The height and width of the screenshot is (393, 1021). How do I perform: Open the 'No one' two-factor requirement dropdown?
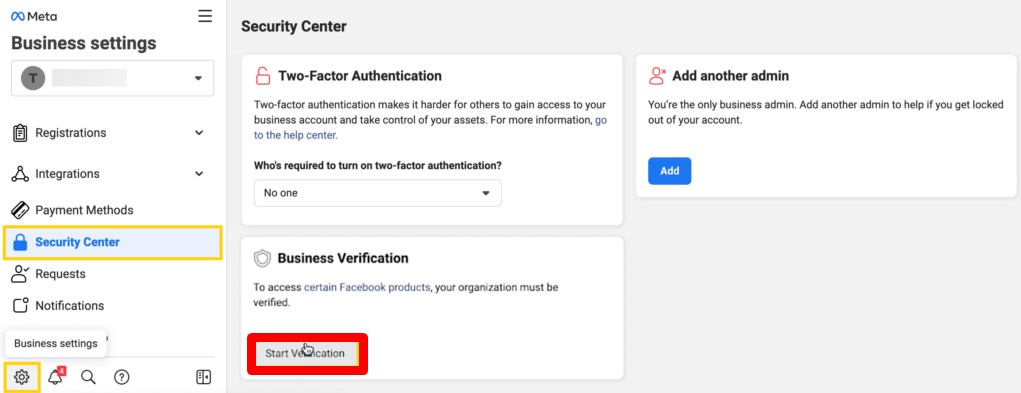[378, 193]
